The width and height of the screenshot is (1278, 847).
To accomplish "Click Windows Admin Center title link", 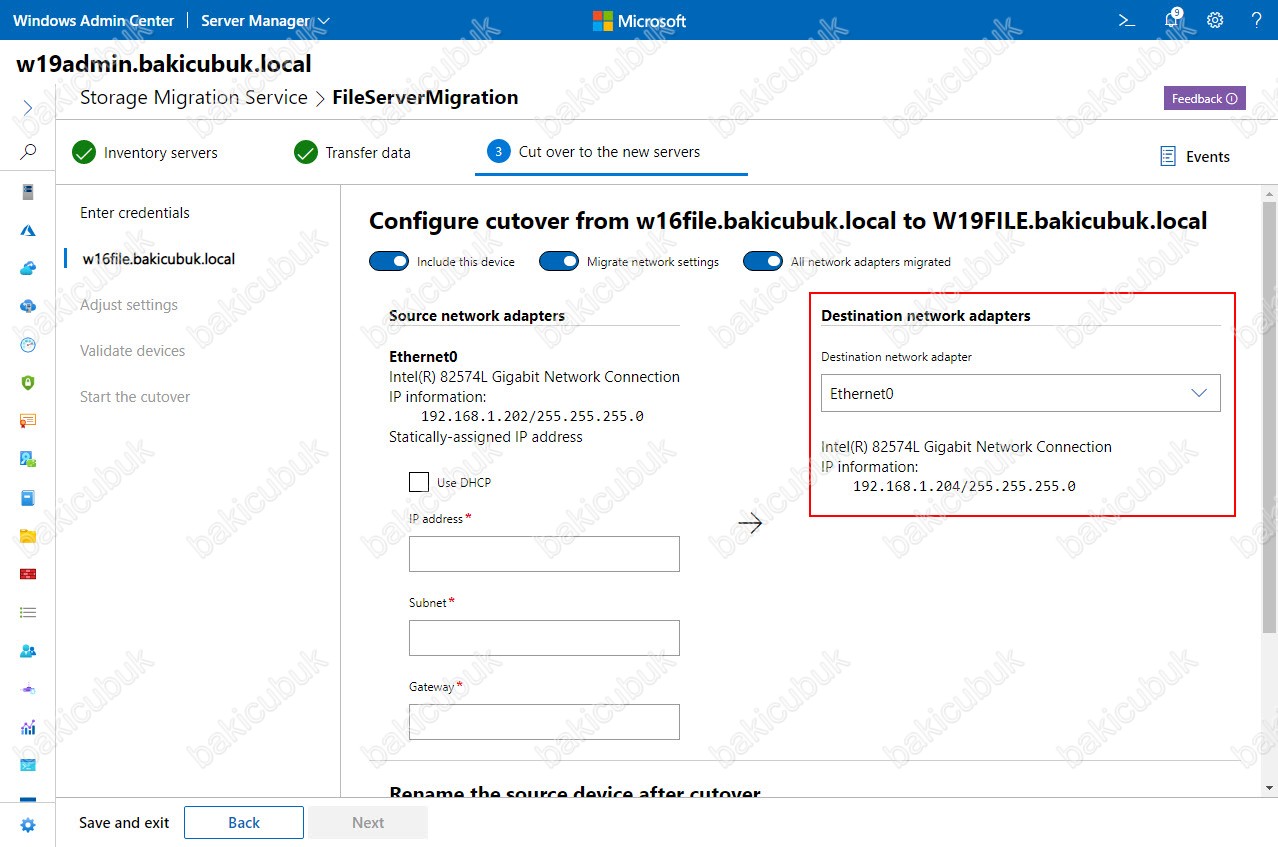I will [93, 20].
